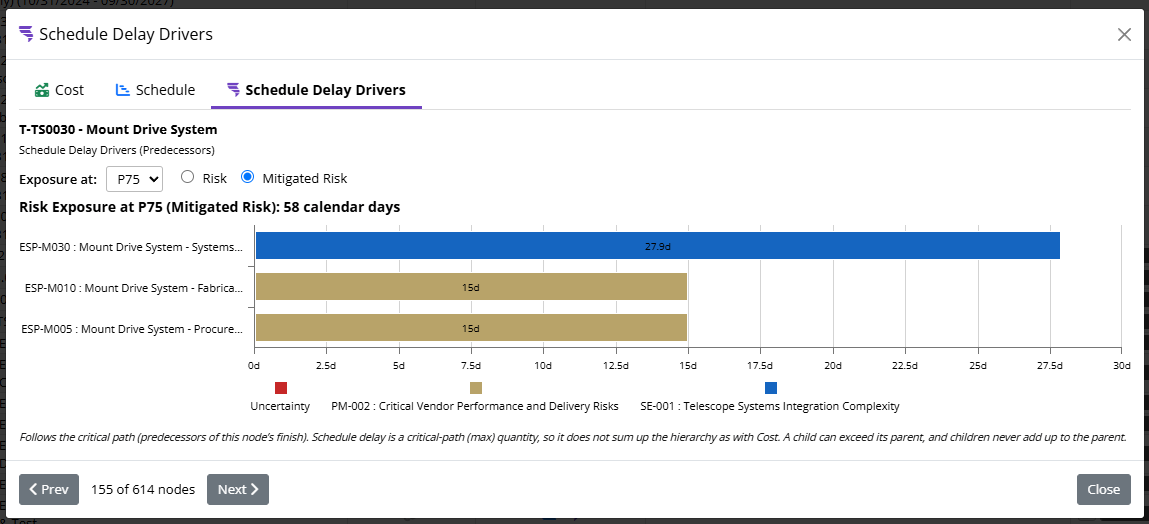Select the Schedule Delay Drivers tab
1149x524 pixels.
317,90
